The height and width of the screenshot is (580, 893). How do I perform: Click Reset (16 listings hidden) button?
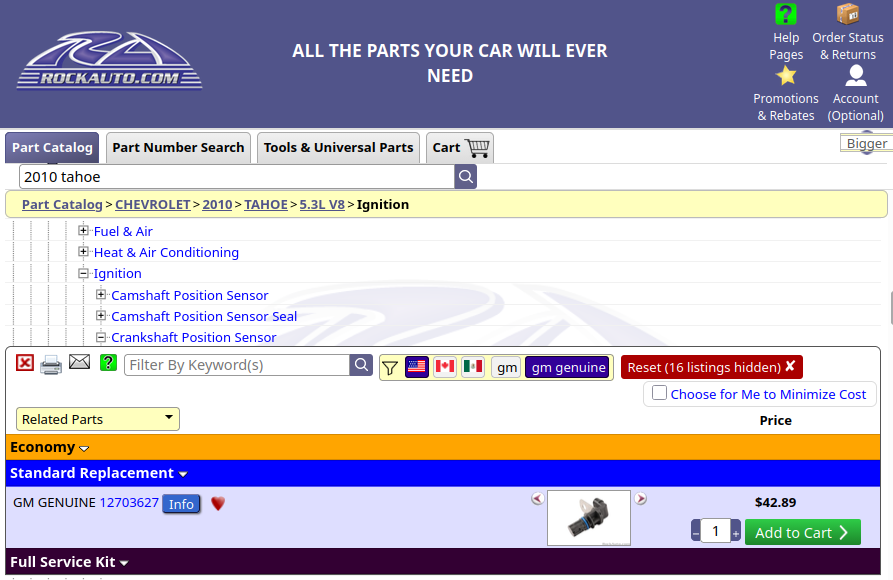[711, 367]
